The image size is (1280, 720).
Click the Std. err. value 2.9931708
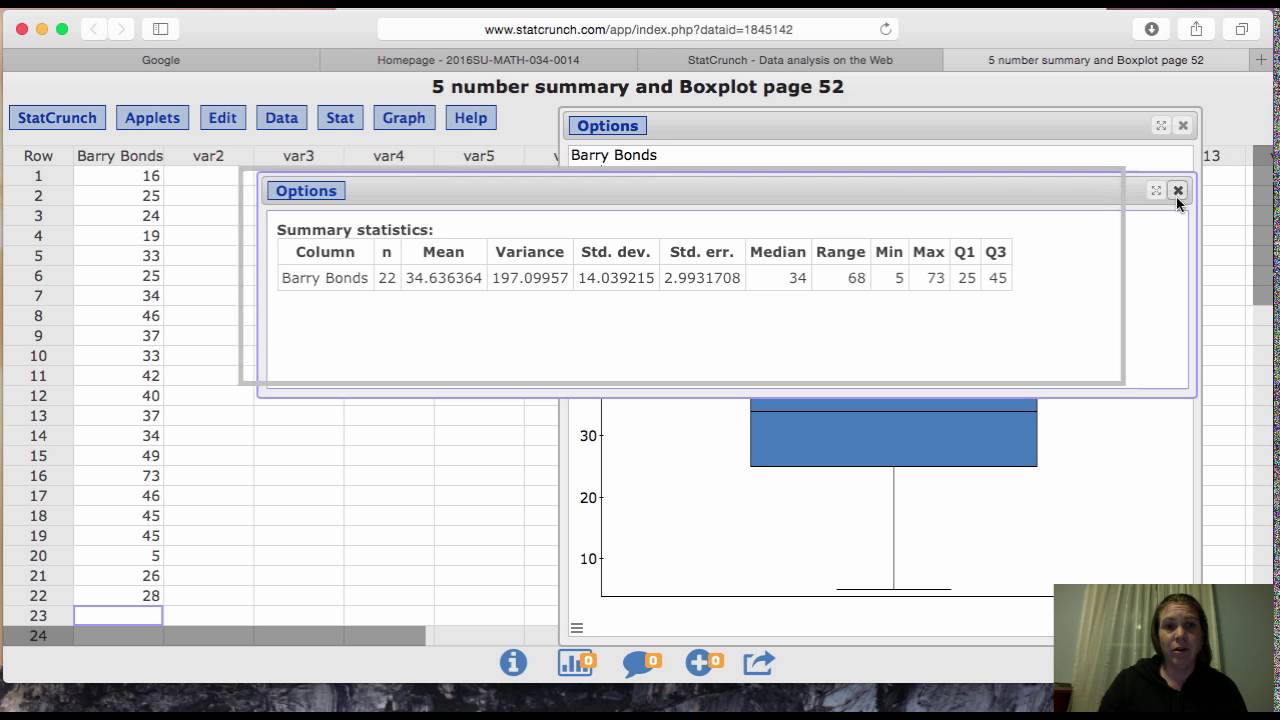(x=702, y=278)
